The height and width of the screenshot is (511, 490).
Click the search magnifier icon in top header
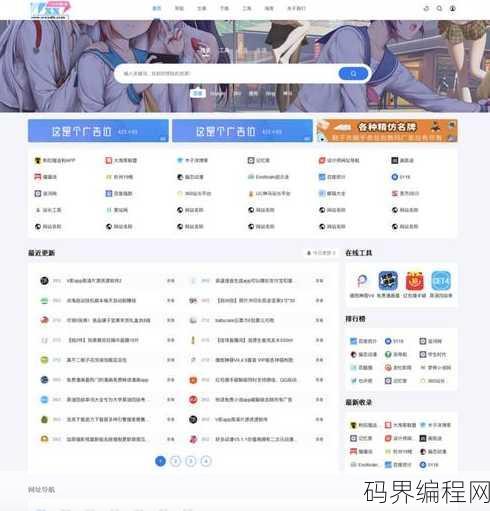point(439,8)
